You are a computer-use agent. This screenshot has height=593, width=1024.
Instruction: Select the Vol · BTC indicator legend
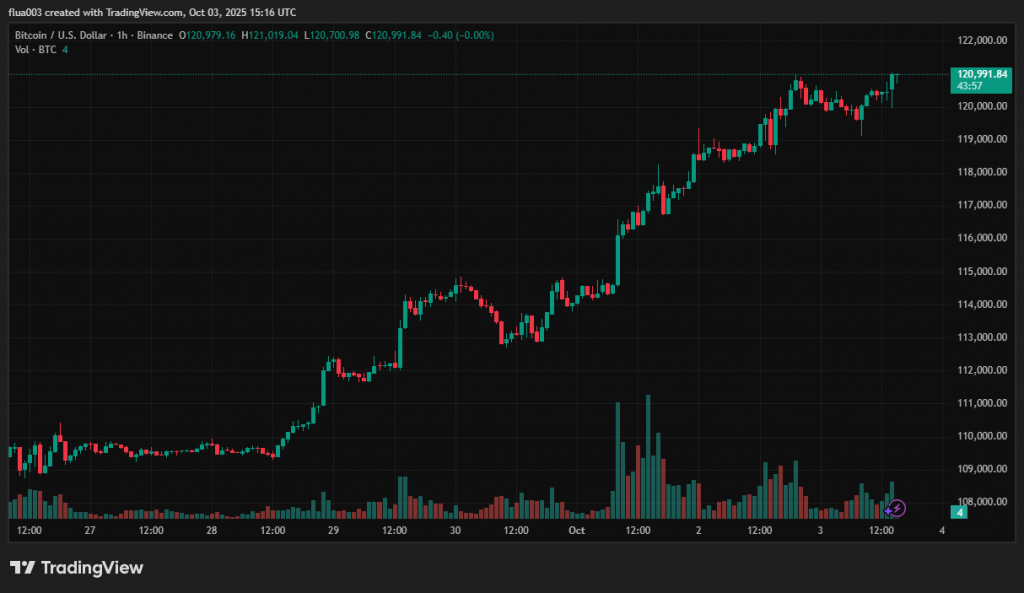[x=35, y=49]
